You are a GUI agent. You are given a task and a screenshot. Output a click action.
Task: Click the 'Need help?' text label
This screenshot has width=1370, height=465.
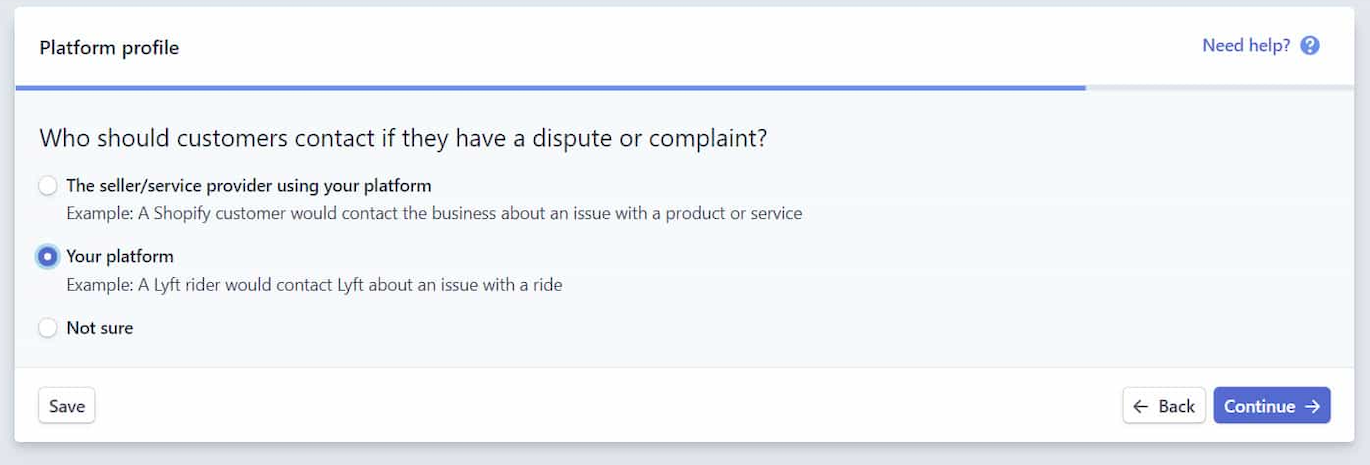(1246, 46)
